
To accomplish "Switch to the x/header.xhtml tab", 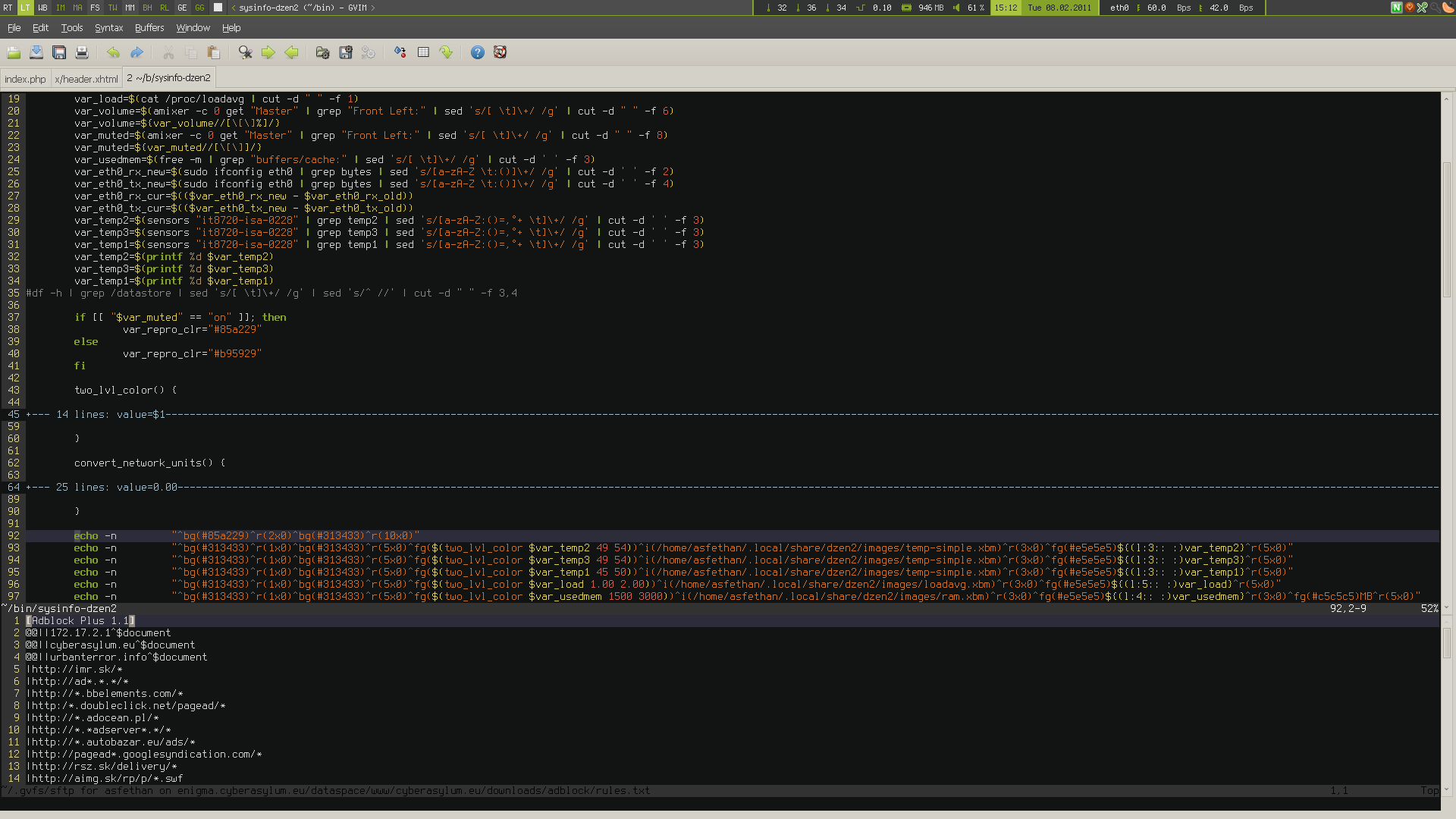I will tap(86, 79).
